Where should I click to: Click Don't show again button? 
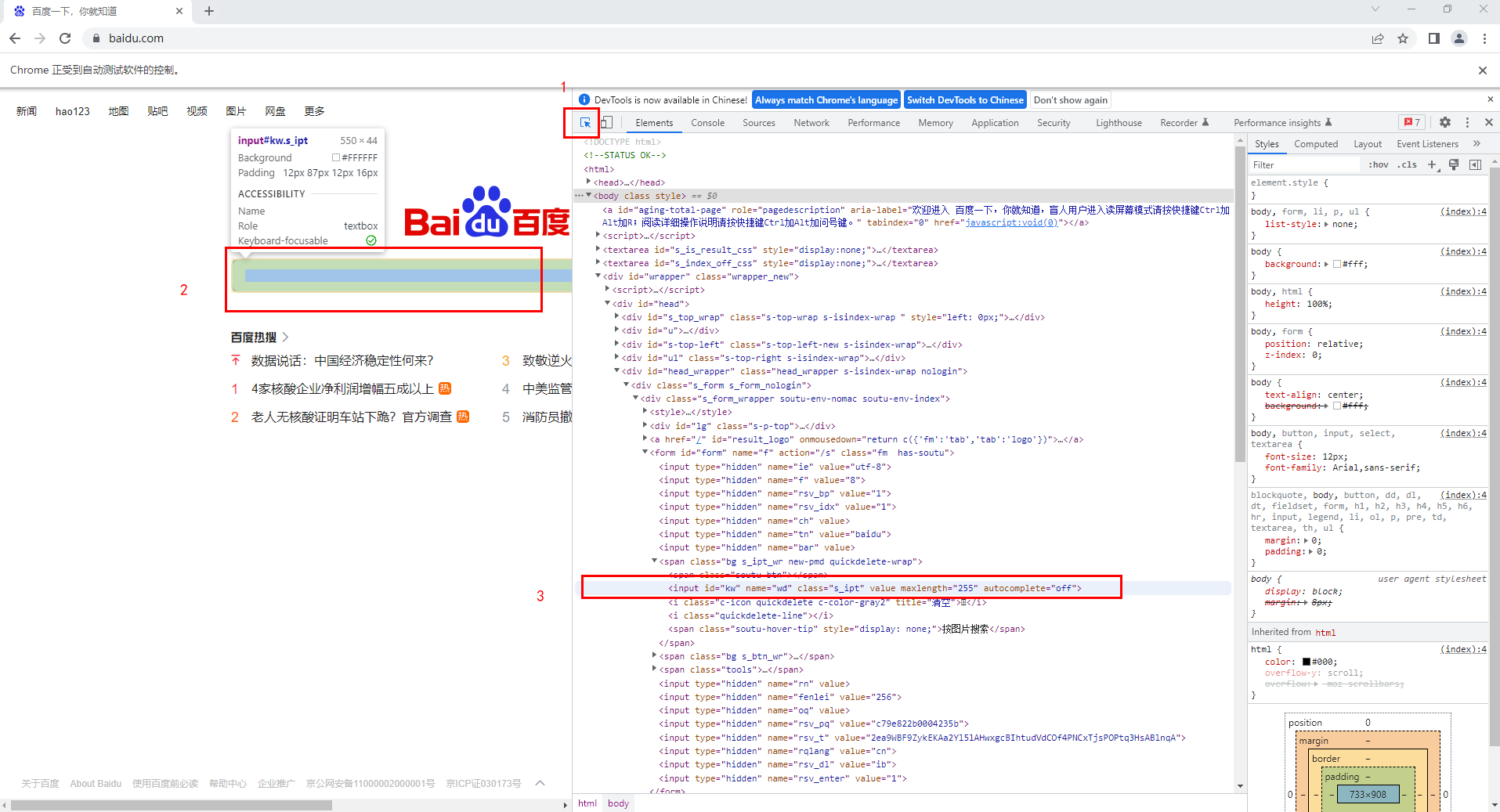(1070, 100)
